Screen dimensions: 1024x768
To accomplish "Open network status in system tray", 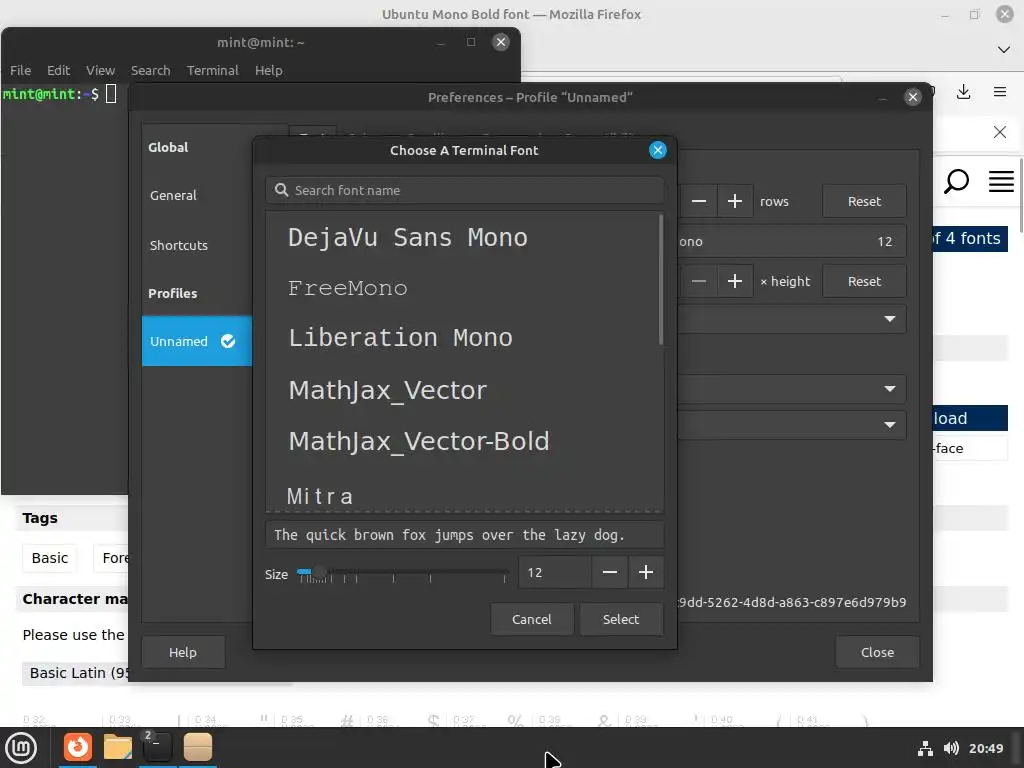I will coord(925,748).
